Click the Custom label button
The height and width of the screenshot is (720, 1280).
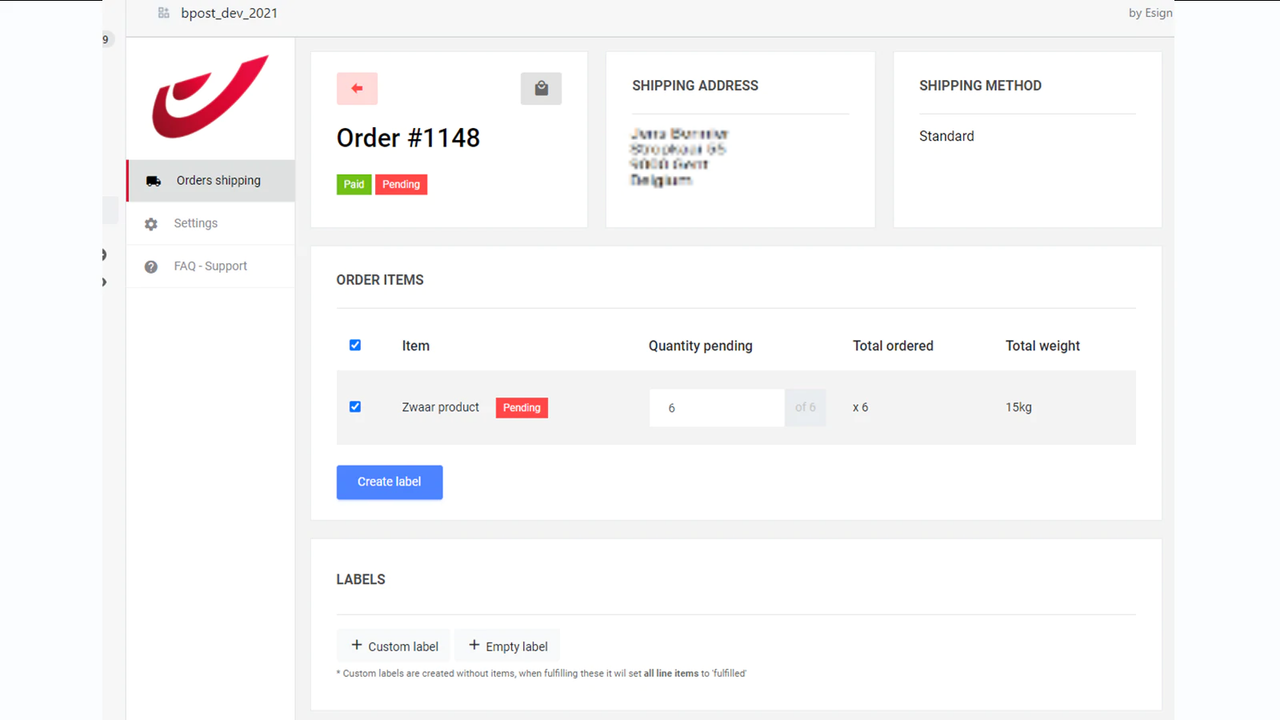pos(394,646)
